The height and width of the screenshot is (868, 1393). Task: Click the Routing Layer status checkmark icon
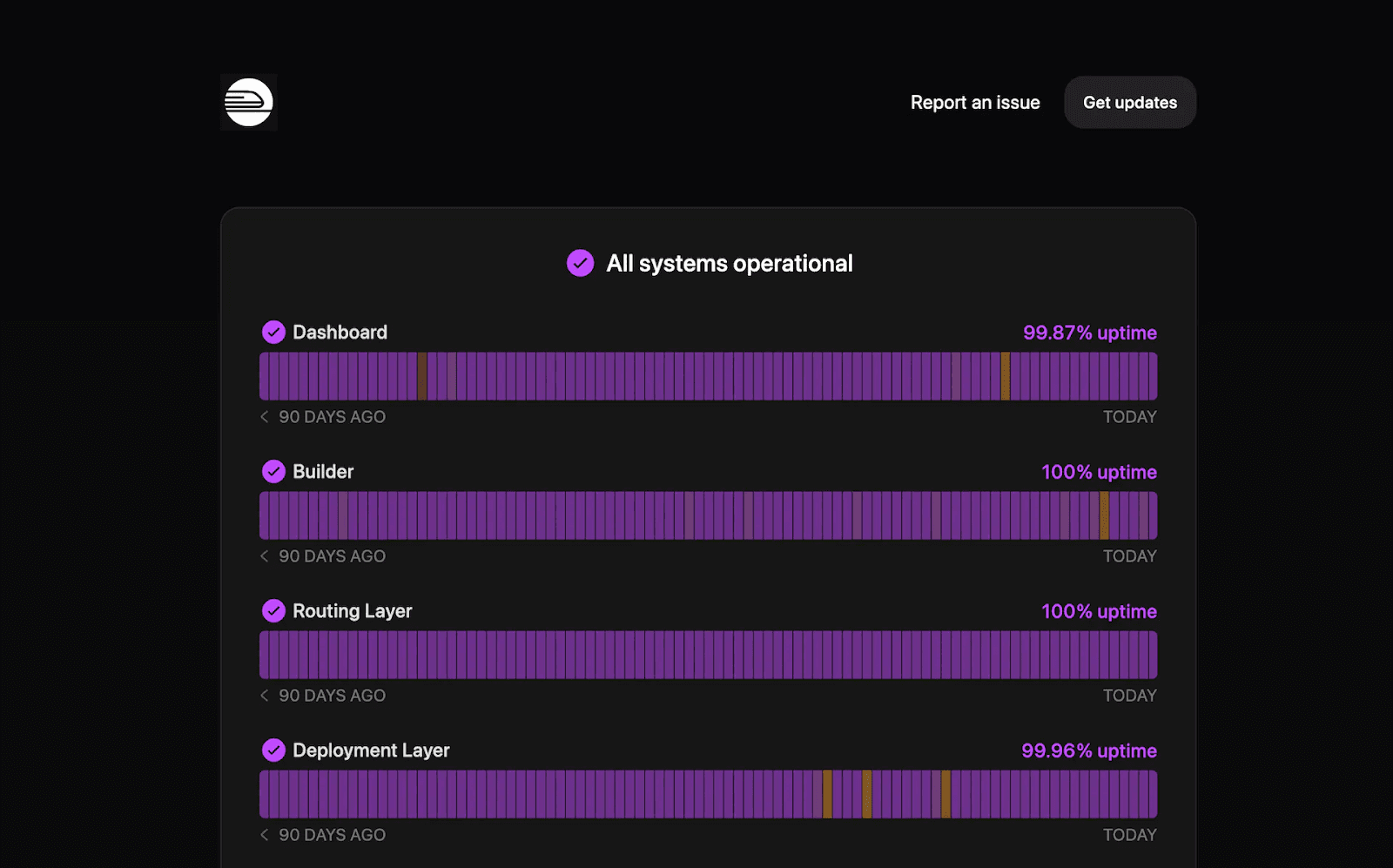point(273,611)
